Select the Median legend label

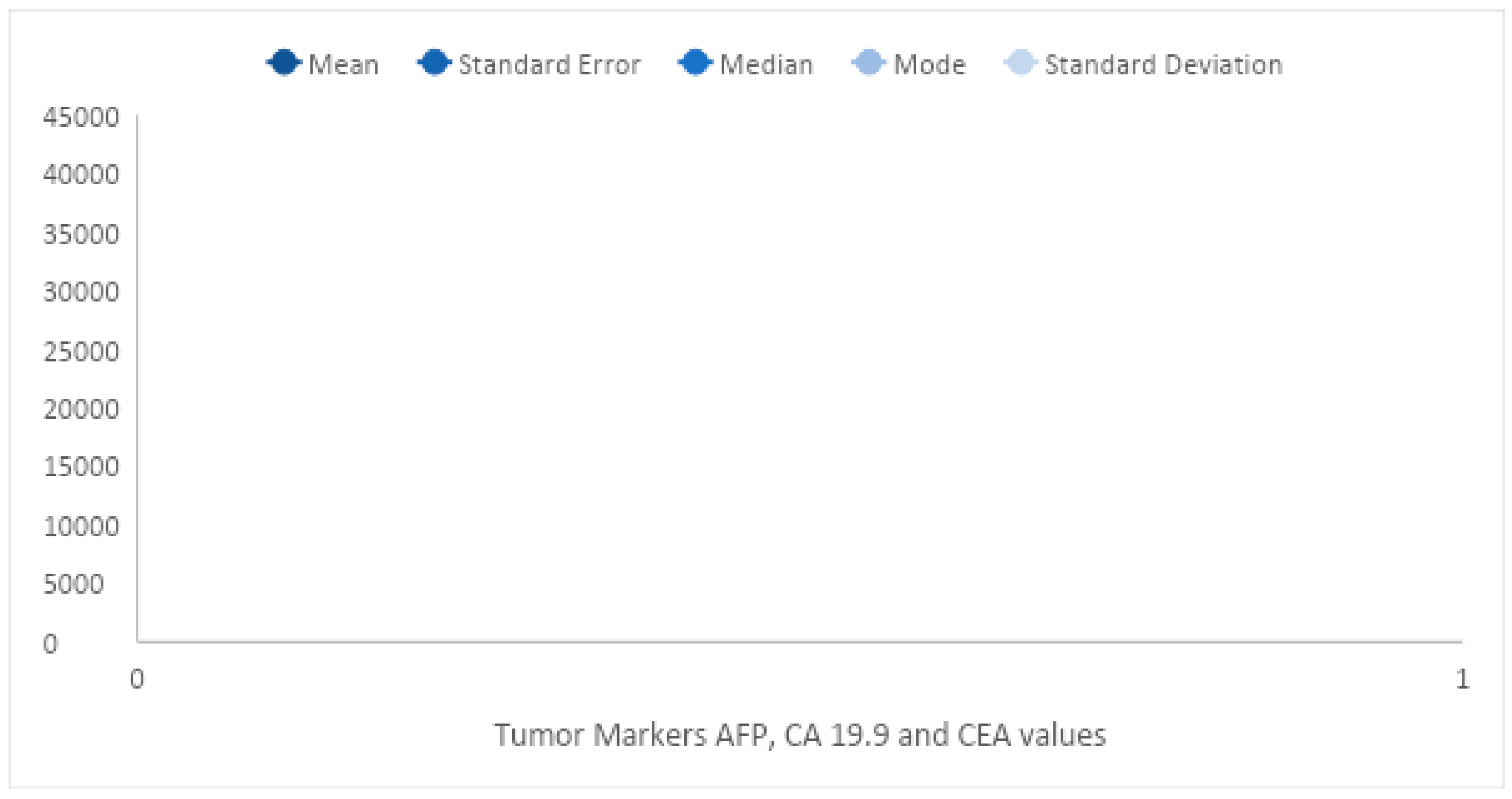click(x=766, y=64)
